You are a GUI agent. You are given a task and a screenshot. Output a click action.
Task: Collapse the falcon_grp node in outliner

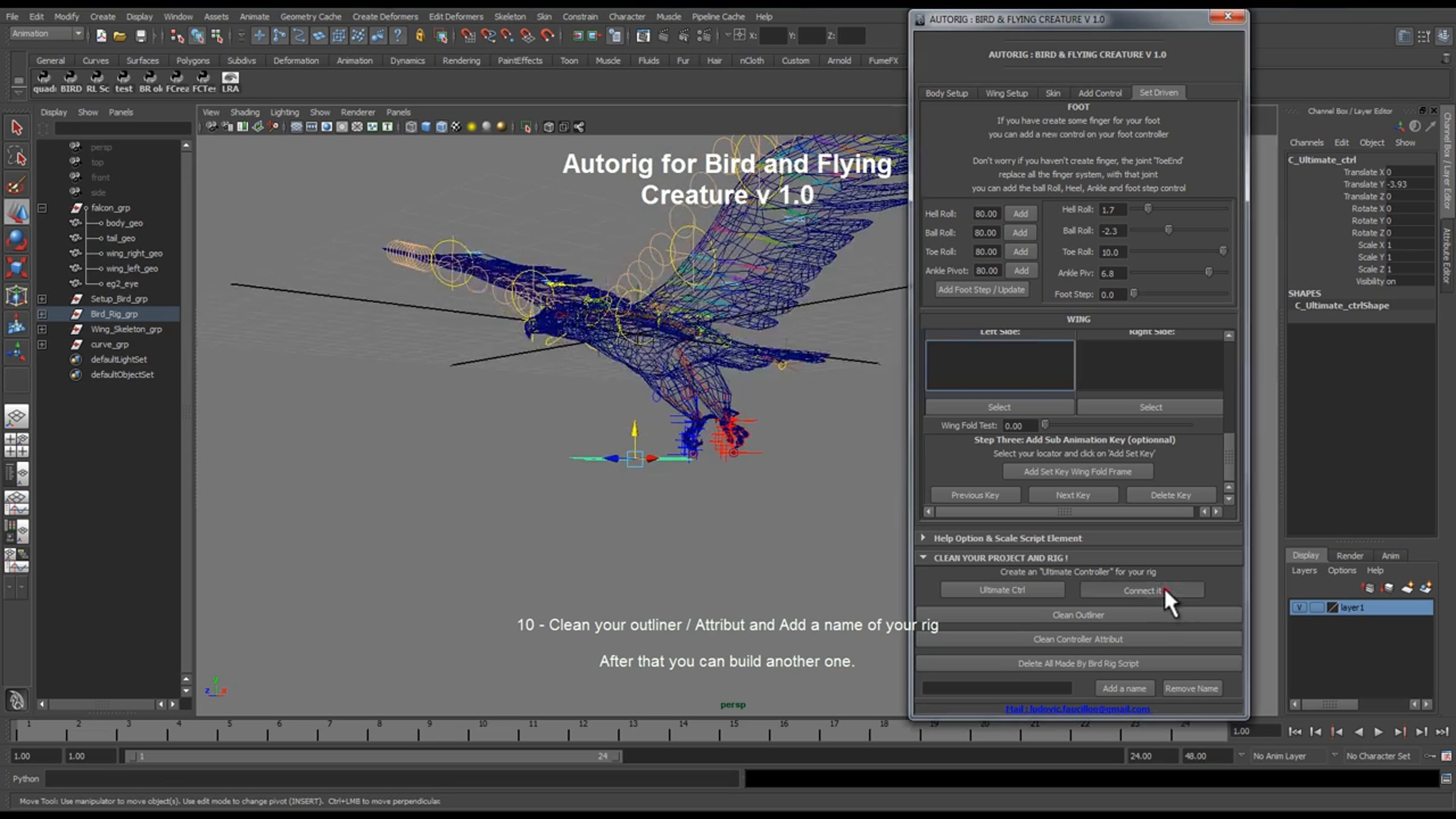pyautogui.click(x=42, y=208)
